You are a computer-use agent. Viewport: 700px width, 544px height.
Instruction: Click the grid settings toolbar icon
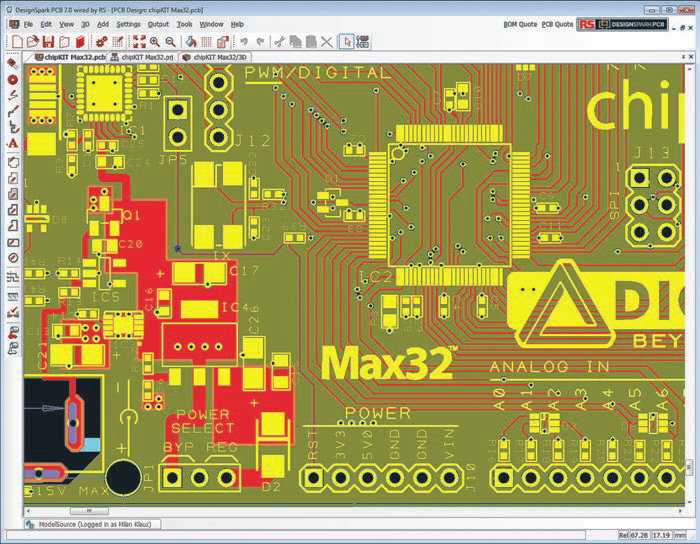(x=206, y=42)
